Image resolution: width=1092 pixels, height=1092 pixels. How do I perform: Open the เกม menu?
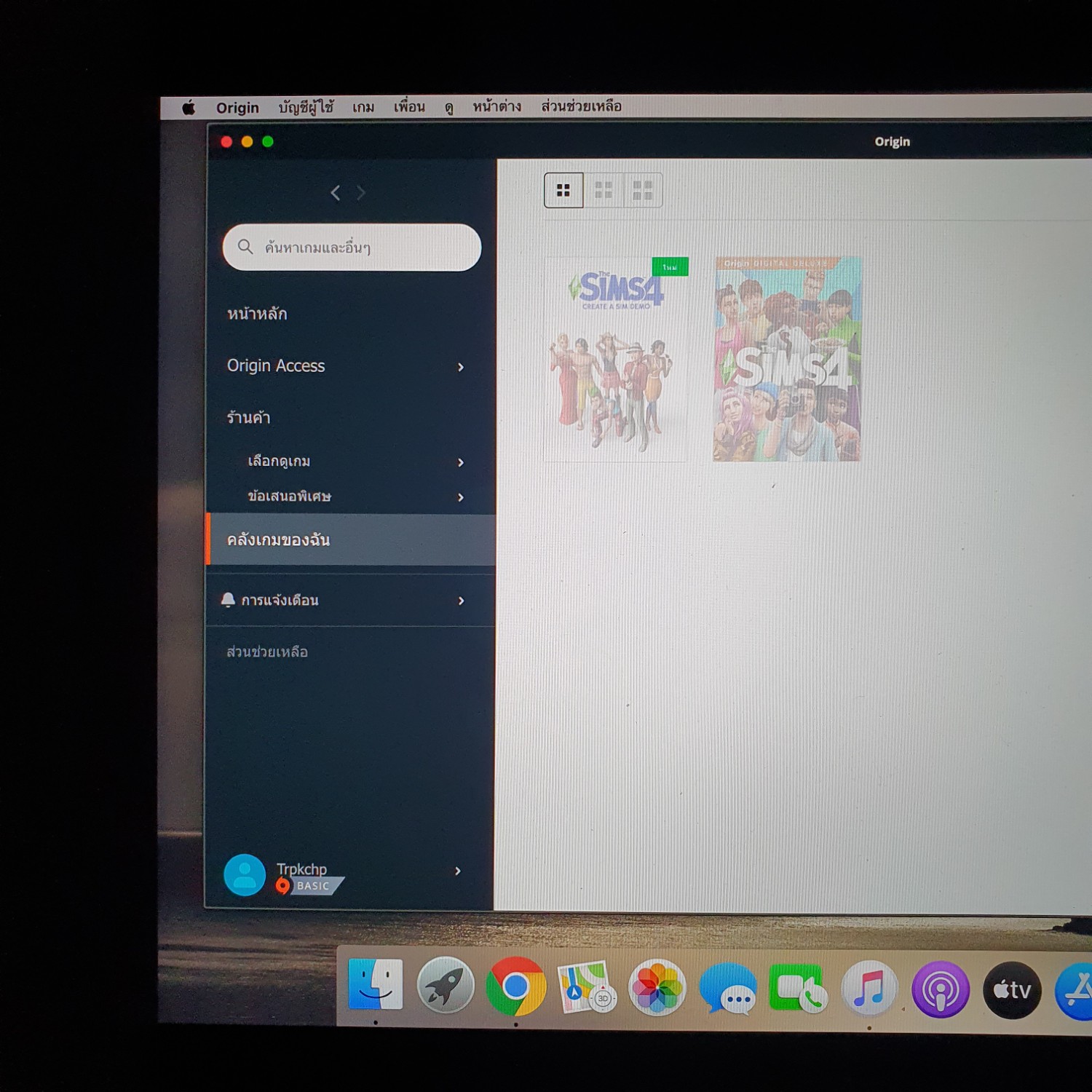tap(363, 108)
